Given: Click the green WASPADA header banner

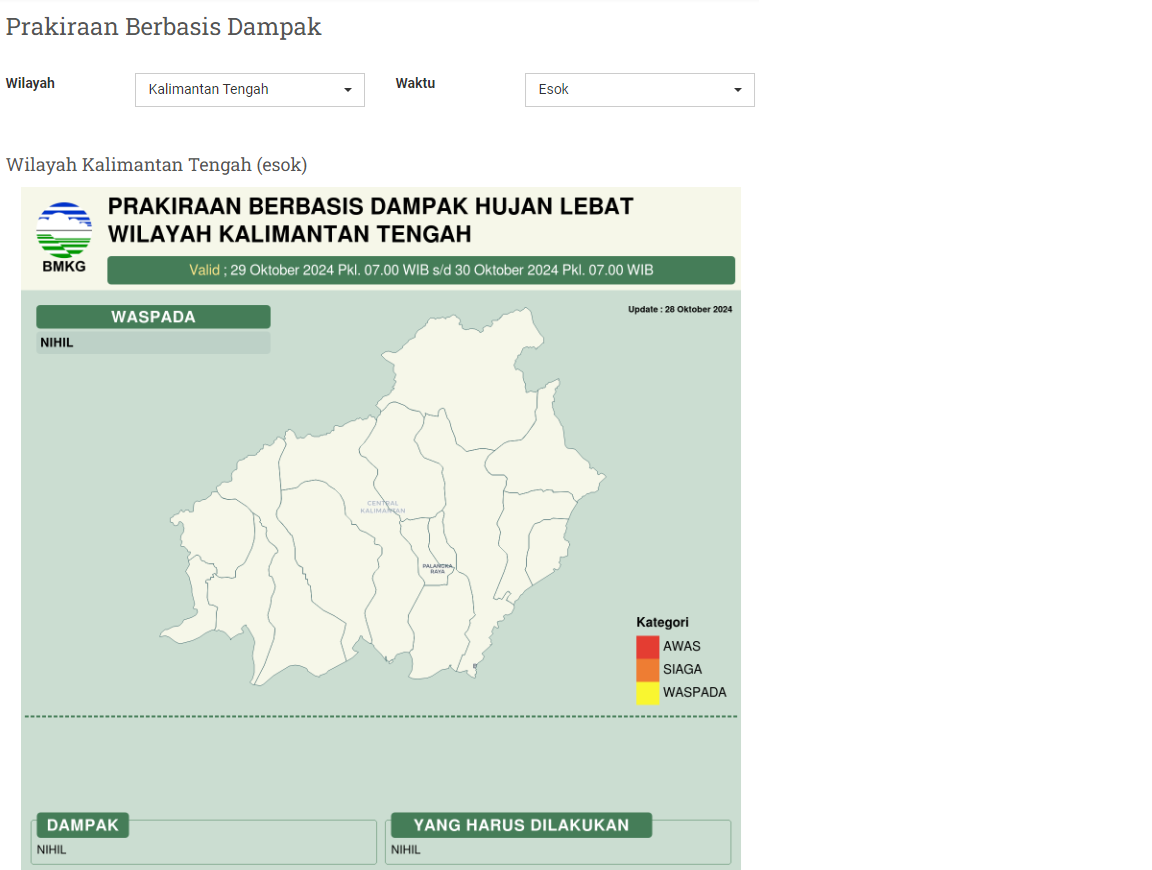Looking at the screenshot, I should tap(154, 317).
